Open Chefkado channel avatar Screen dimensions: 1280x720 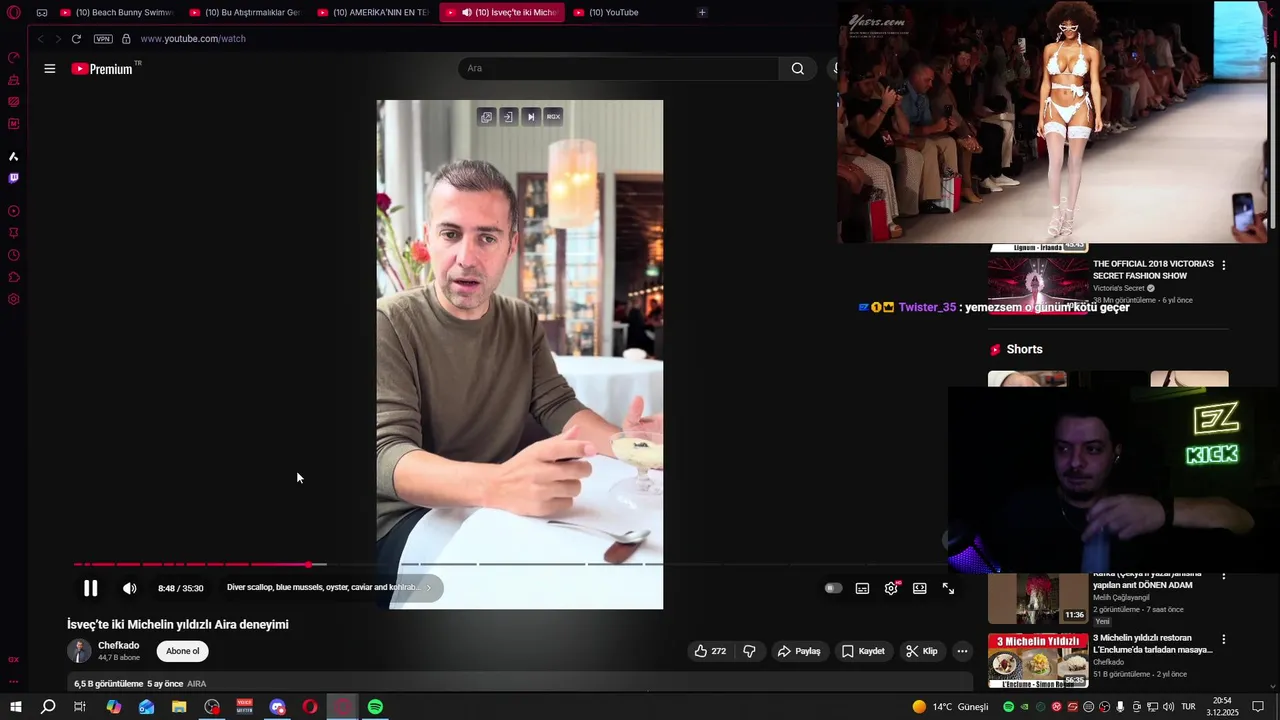[79, 651]
